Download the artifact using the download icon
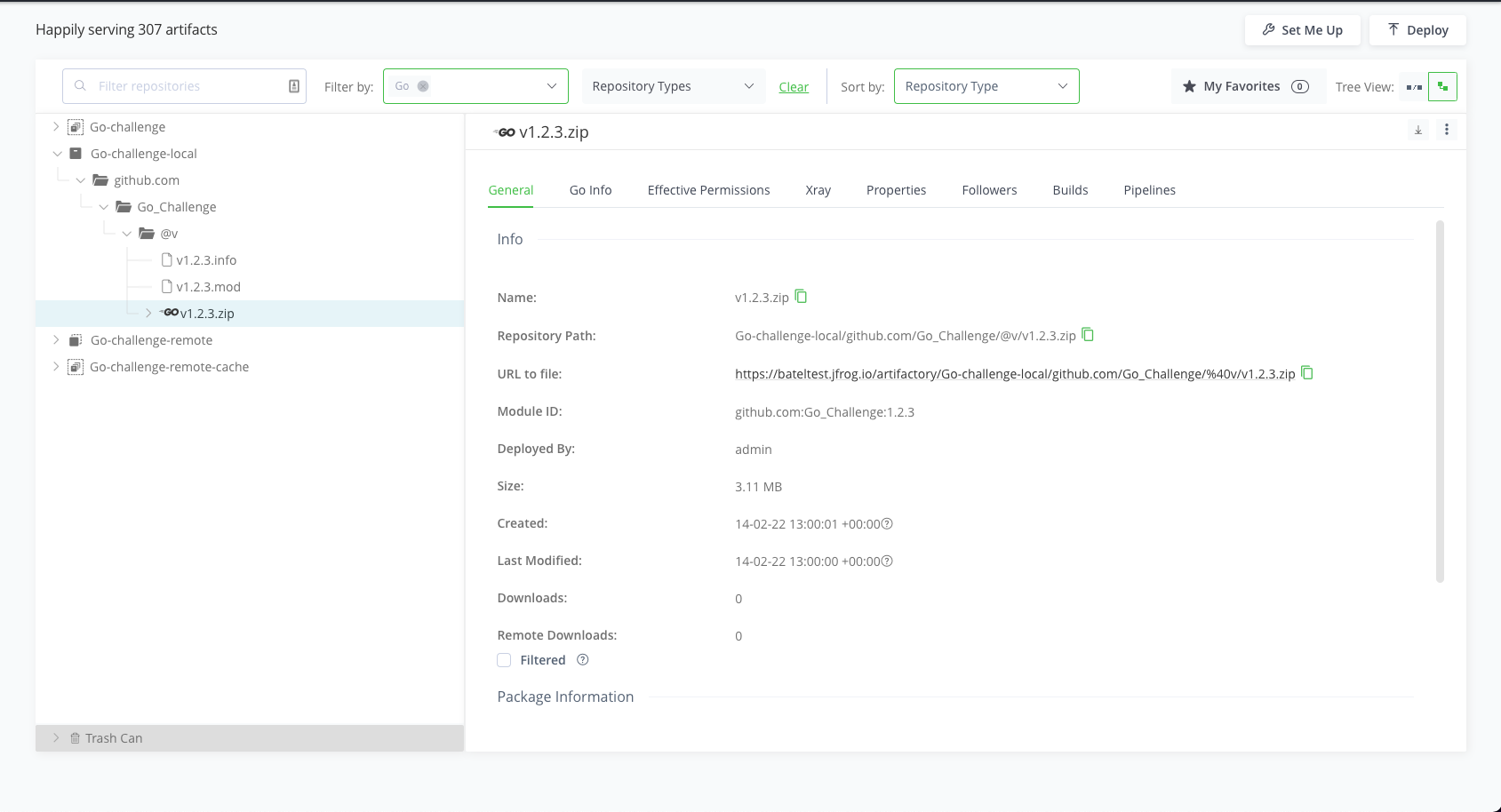This screenshot has height=812, width=1501. pyautogui.click(x=1418, y=131)
